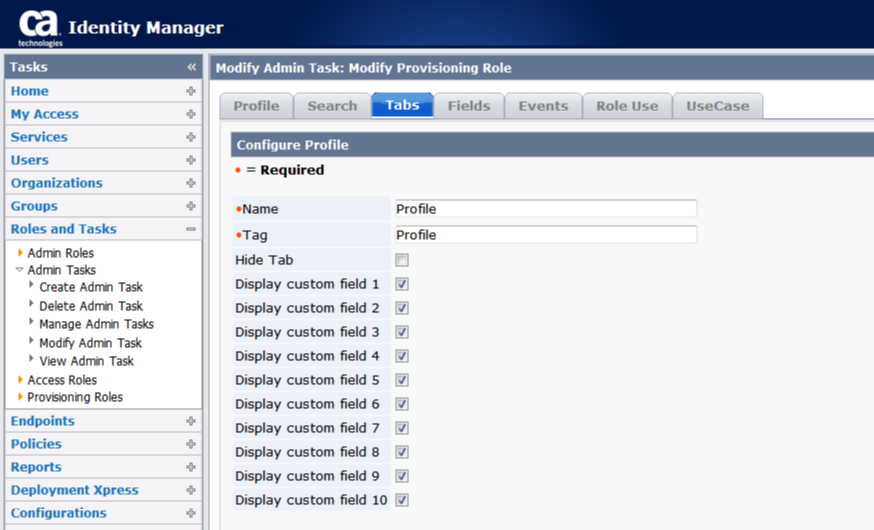Click the Home menu label
Image resolution: width=874 pixels, height=530 pixels.
coord(30,91)
